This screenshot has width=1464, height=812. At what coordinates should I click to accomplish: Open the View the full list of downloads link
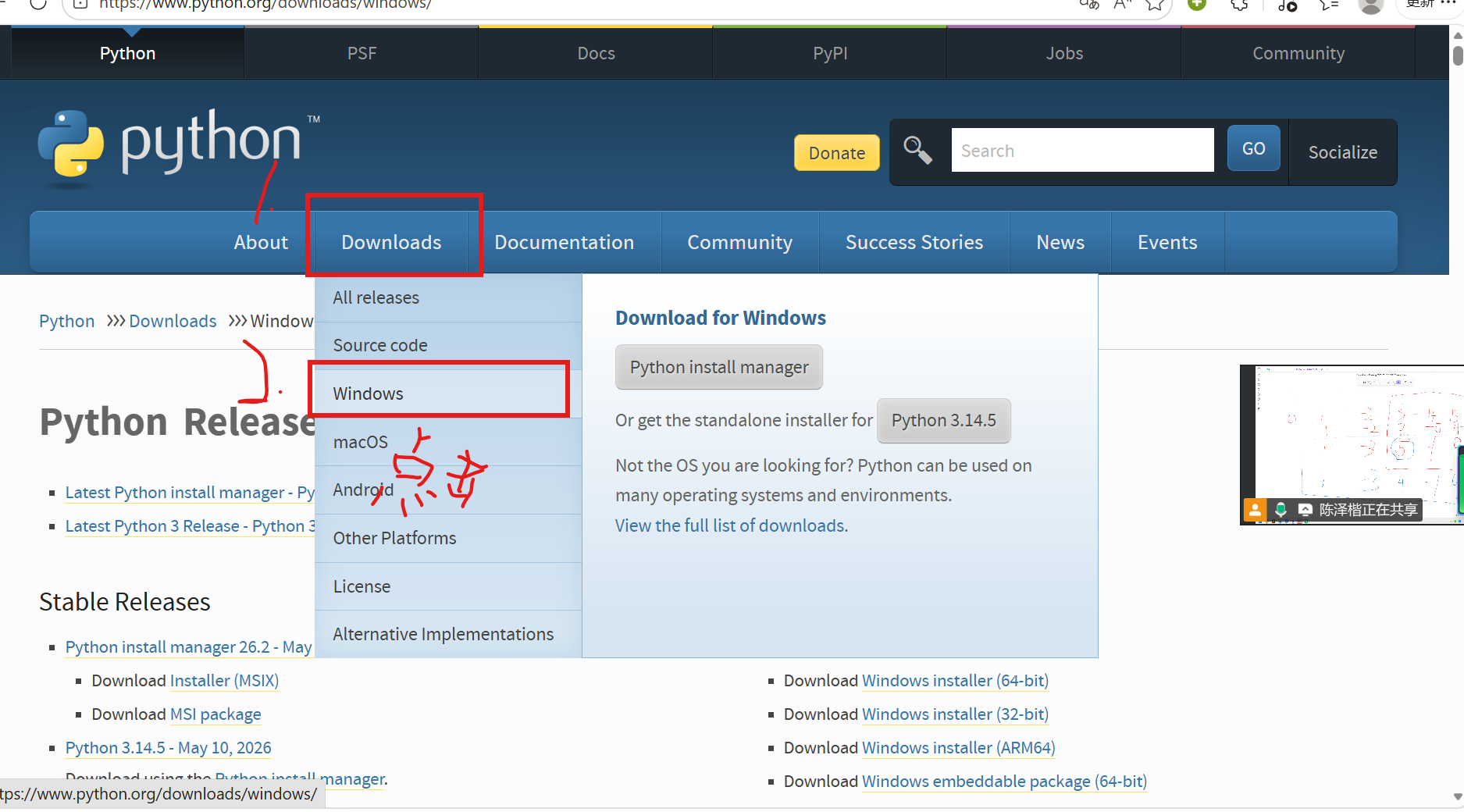pyautogui.click(x=732, y=525)
